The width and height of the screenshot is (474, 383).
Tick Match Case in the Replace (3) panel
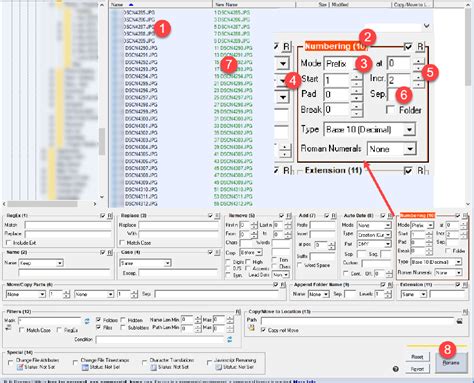122,243
